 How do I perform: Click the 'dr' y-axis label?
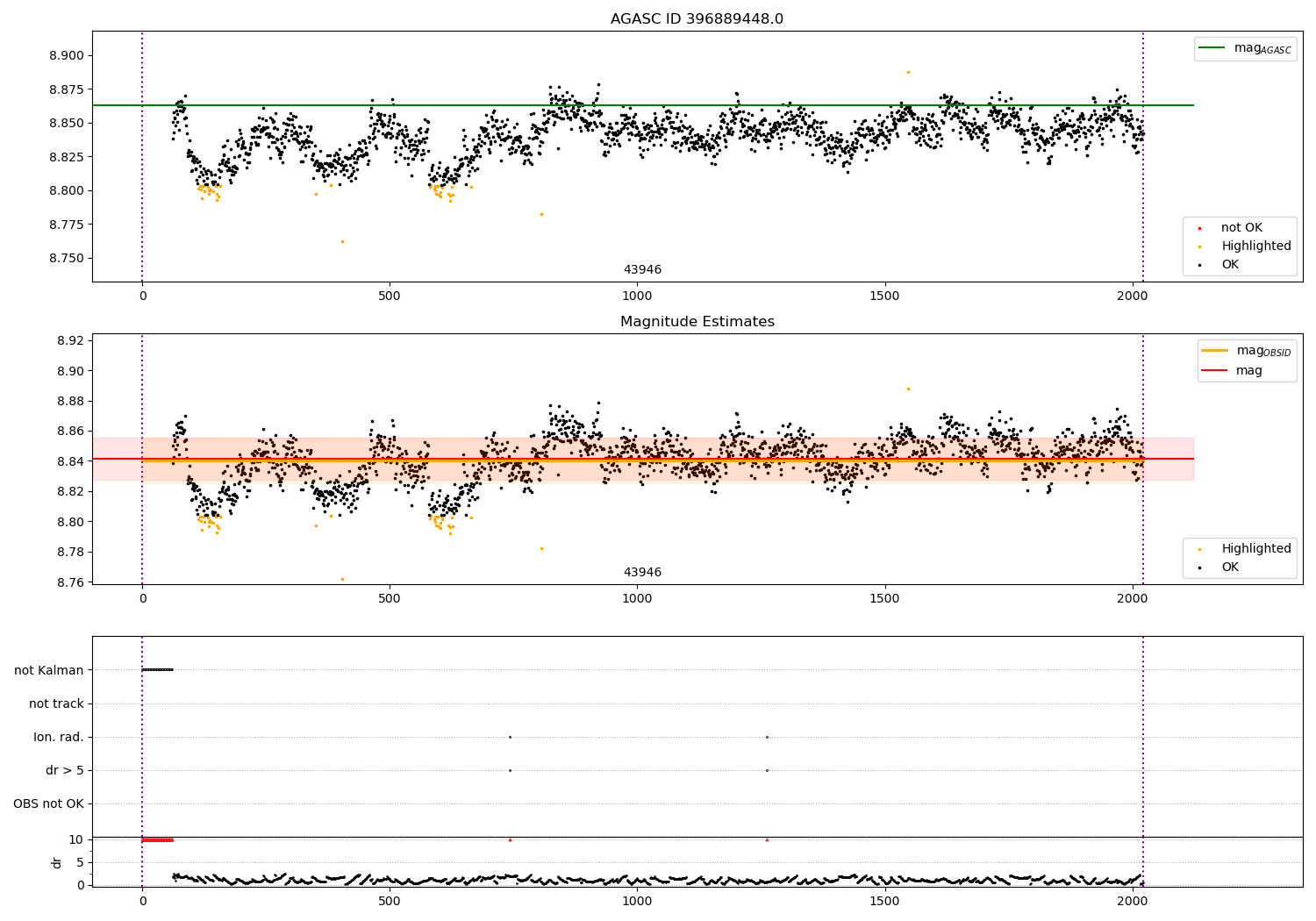(x=57, y=862)
